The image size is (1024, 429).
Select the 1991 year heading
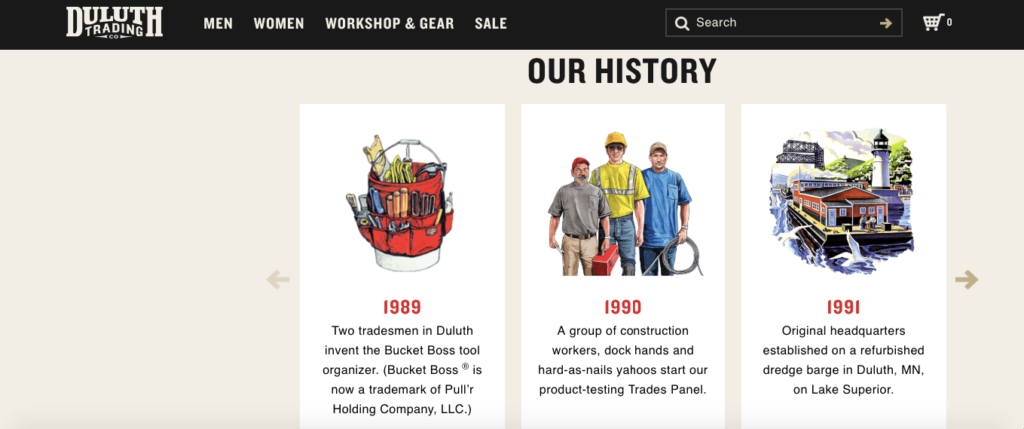point(843,307)
